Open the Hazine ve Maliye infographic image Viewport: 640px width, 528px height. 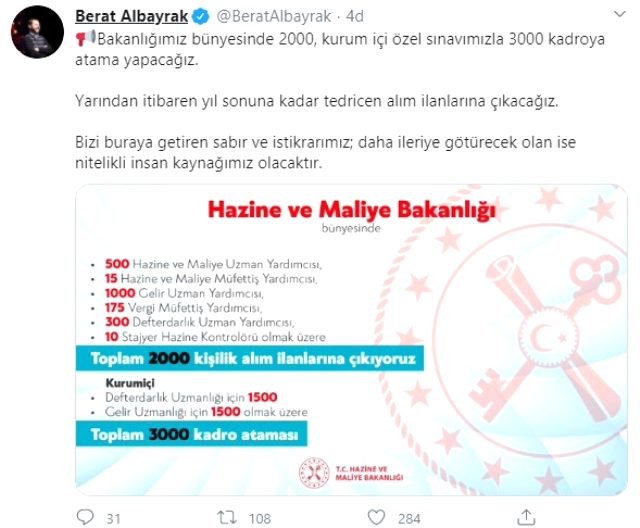351,340
